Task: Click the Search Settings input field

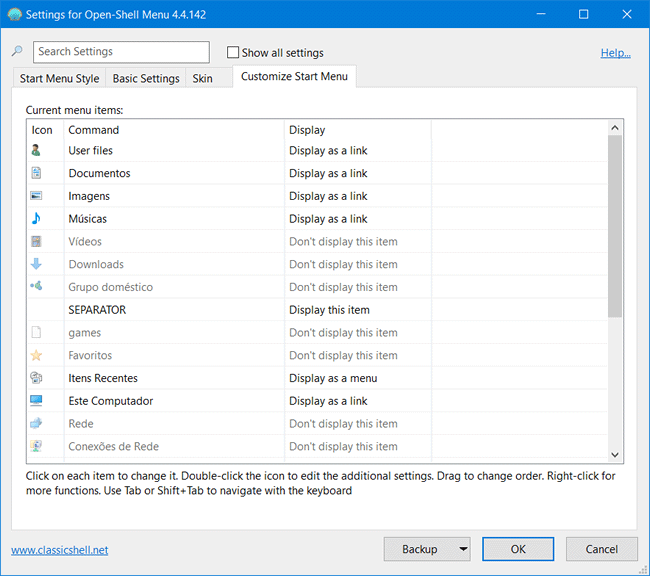Action: click(x=121, y=52)
